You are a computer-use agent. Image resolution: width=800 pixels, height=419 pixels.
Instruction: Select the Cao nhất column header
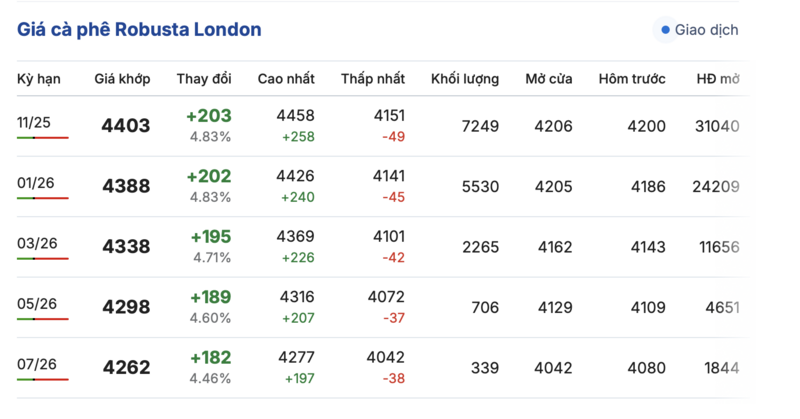pos(286,79)
